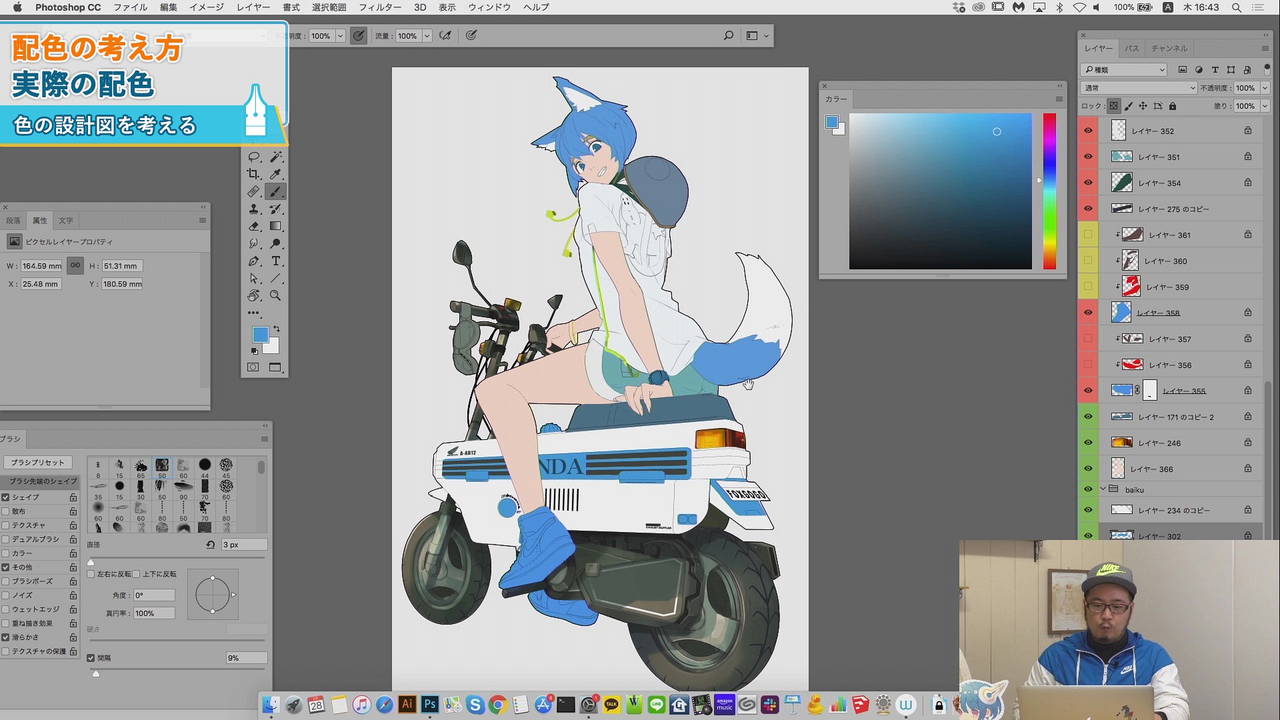Image resolution: width=1280 pixels, height=720 pixels.
Task: Open the workspace switcher dropdown
Action: pyautogui.click(x=757, y=36)
